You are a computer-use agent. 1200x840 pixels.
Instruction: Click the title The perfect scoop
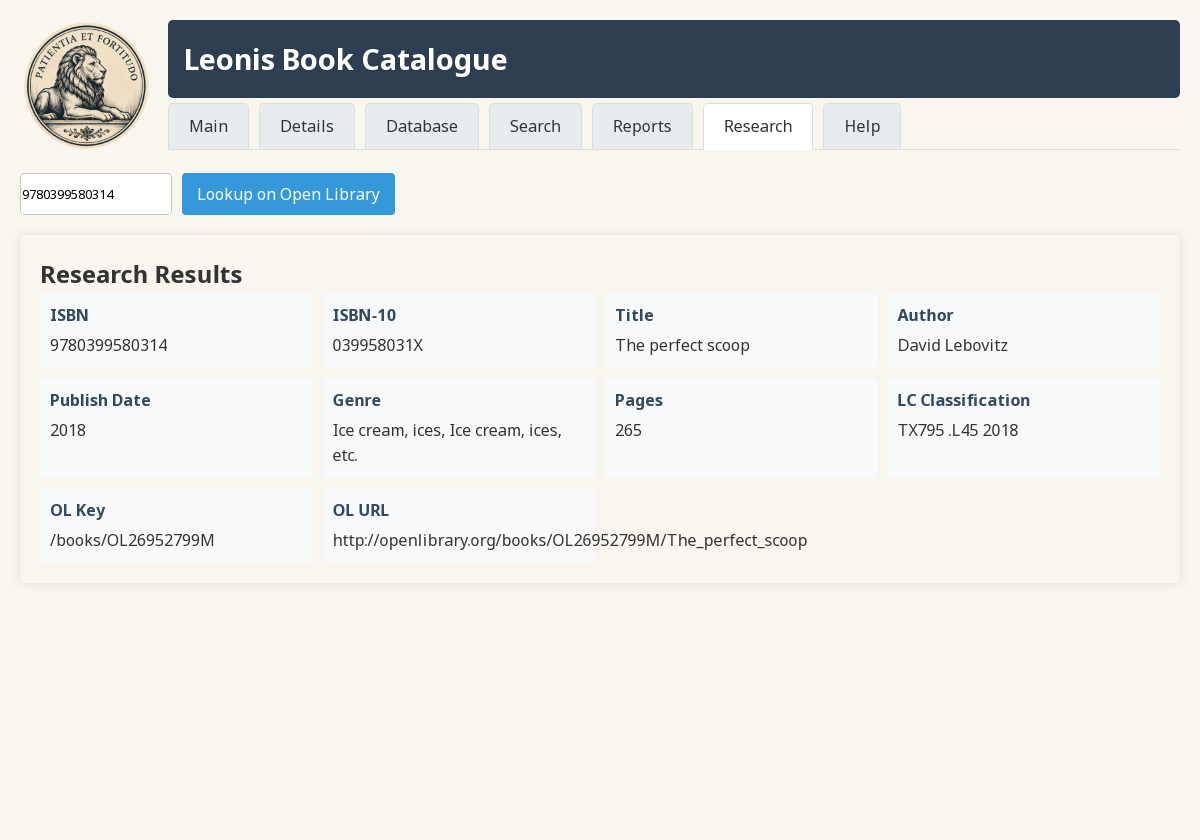[682, 345]
